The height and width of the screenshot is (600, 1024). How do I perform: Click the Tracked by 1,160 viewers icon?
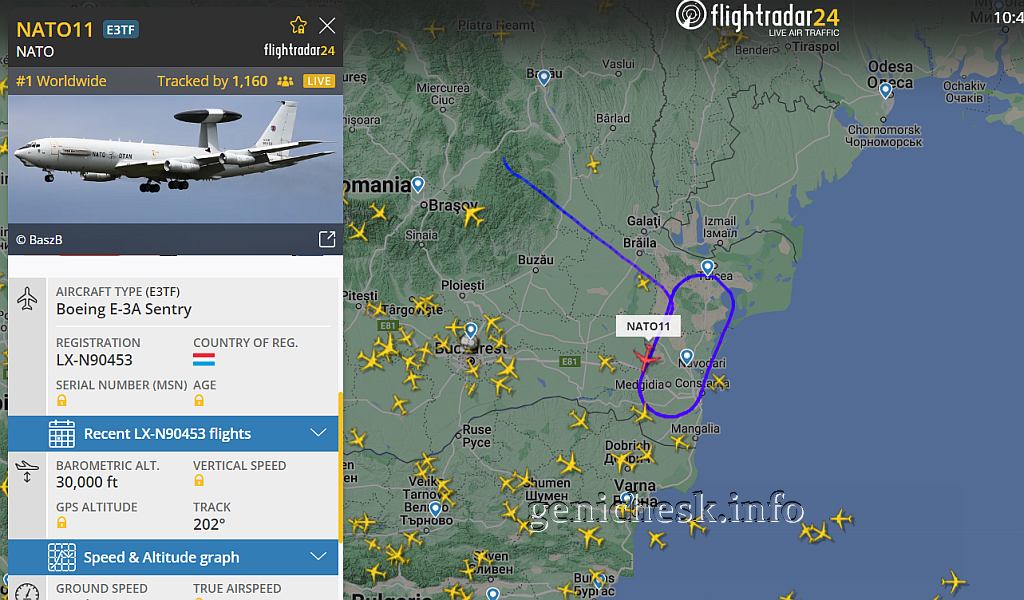285,82
